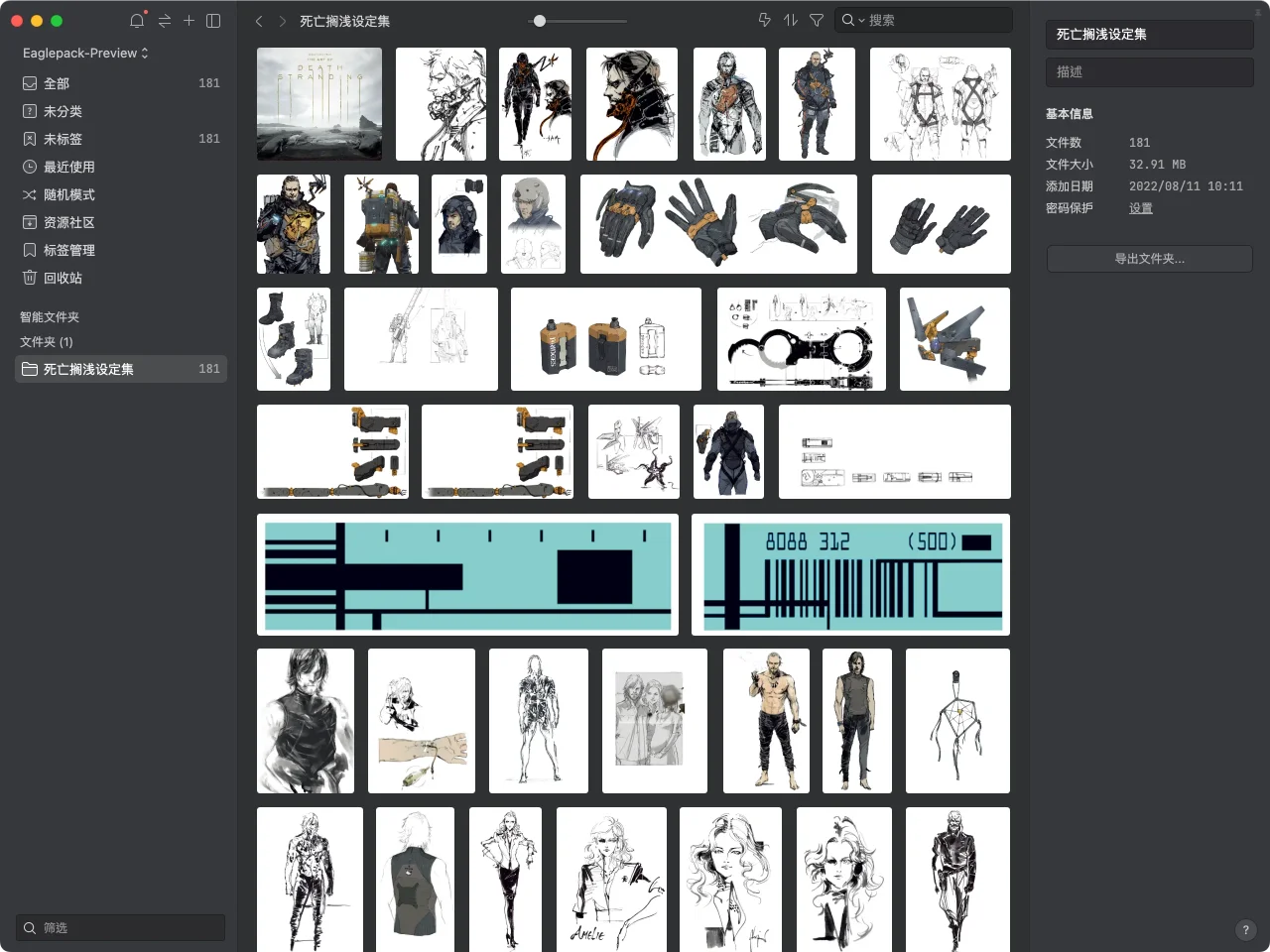Click the 描述 description field
This screenshot has width=1270, height=952.
click(x=1149, y=71)
